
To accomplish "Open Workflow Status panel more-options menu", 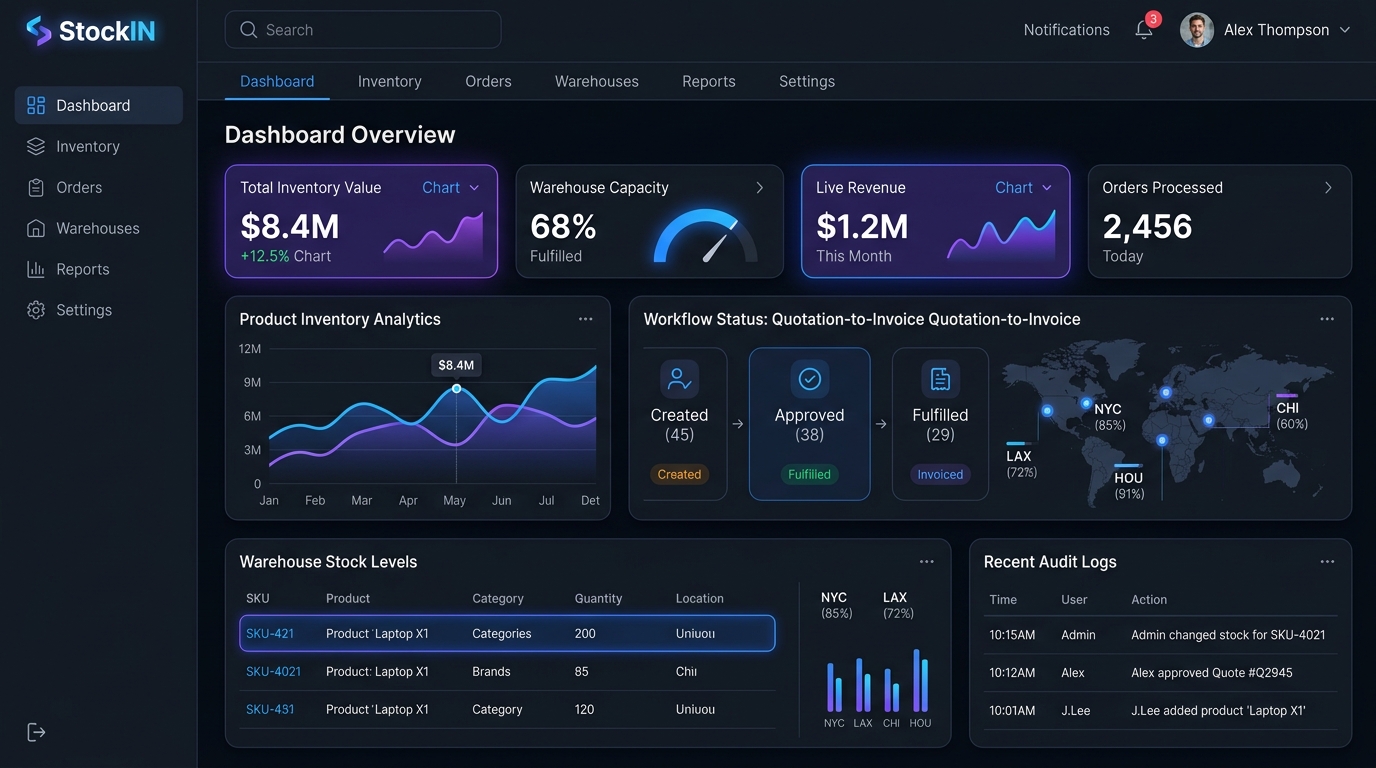I will click(1327, 319).
